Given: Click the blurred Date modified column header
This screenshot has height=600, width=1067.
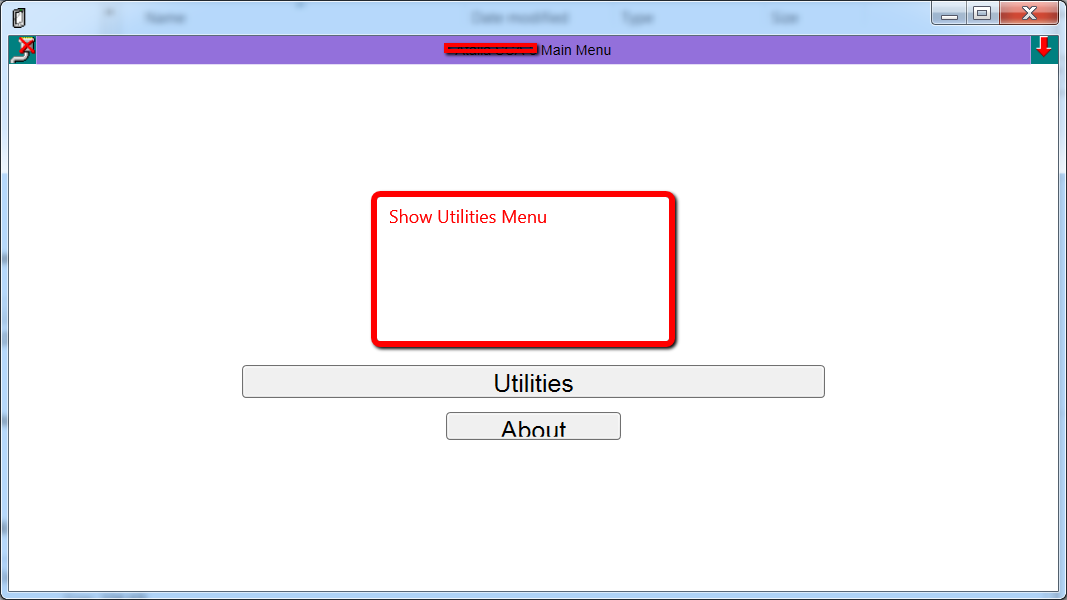Looking at the screenshot, I should click(x=520, y=18).
